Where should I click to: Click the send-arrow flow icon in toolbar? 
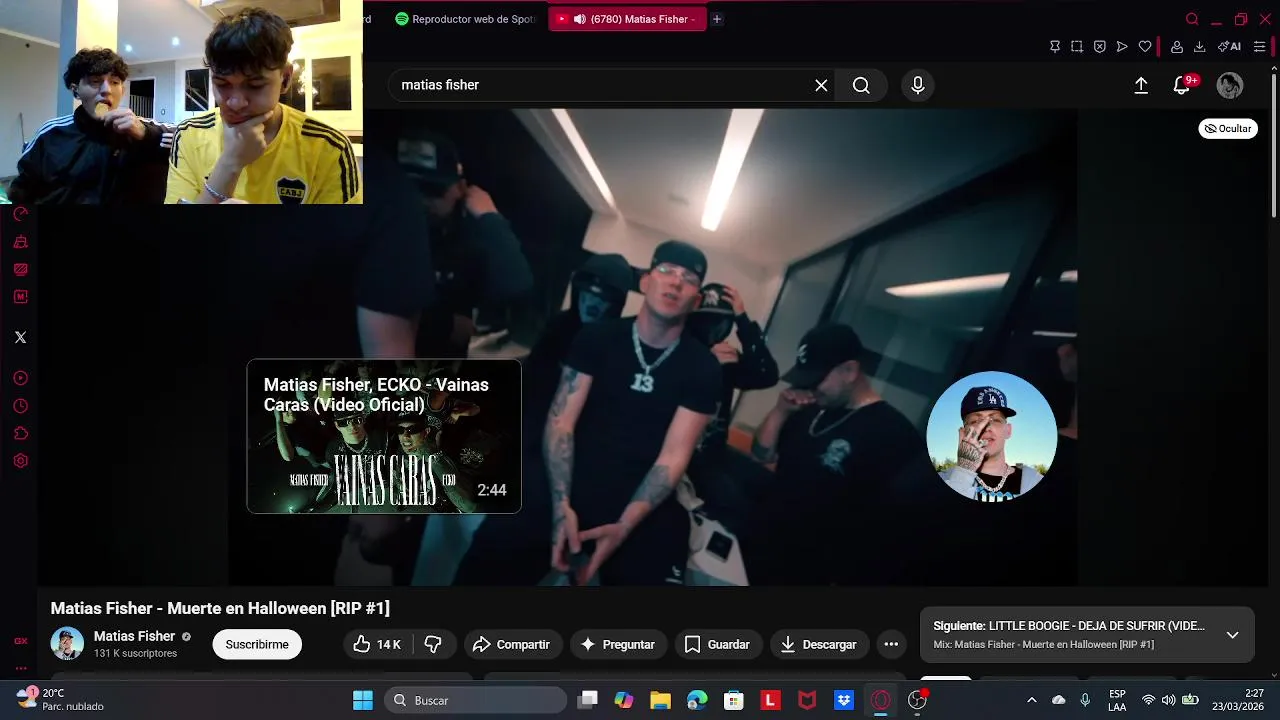point(1122,46)
